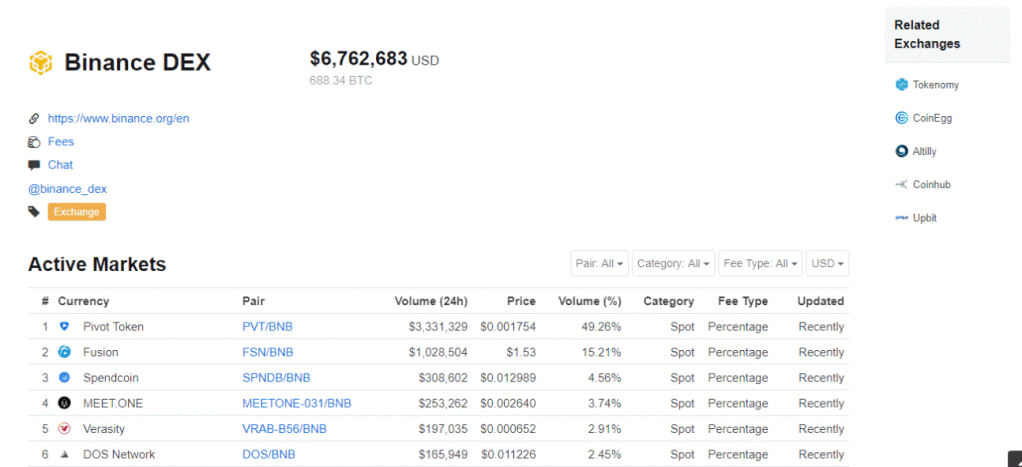Click the $197,035 Verasity volume value
Screen dimensions: 1022x467
pos(443,429)
